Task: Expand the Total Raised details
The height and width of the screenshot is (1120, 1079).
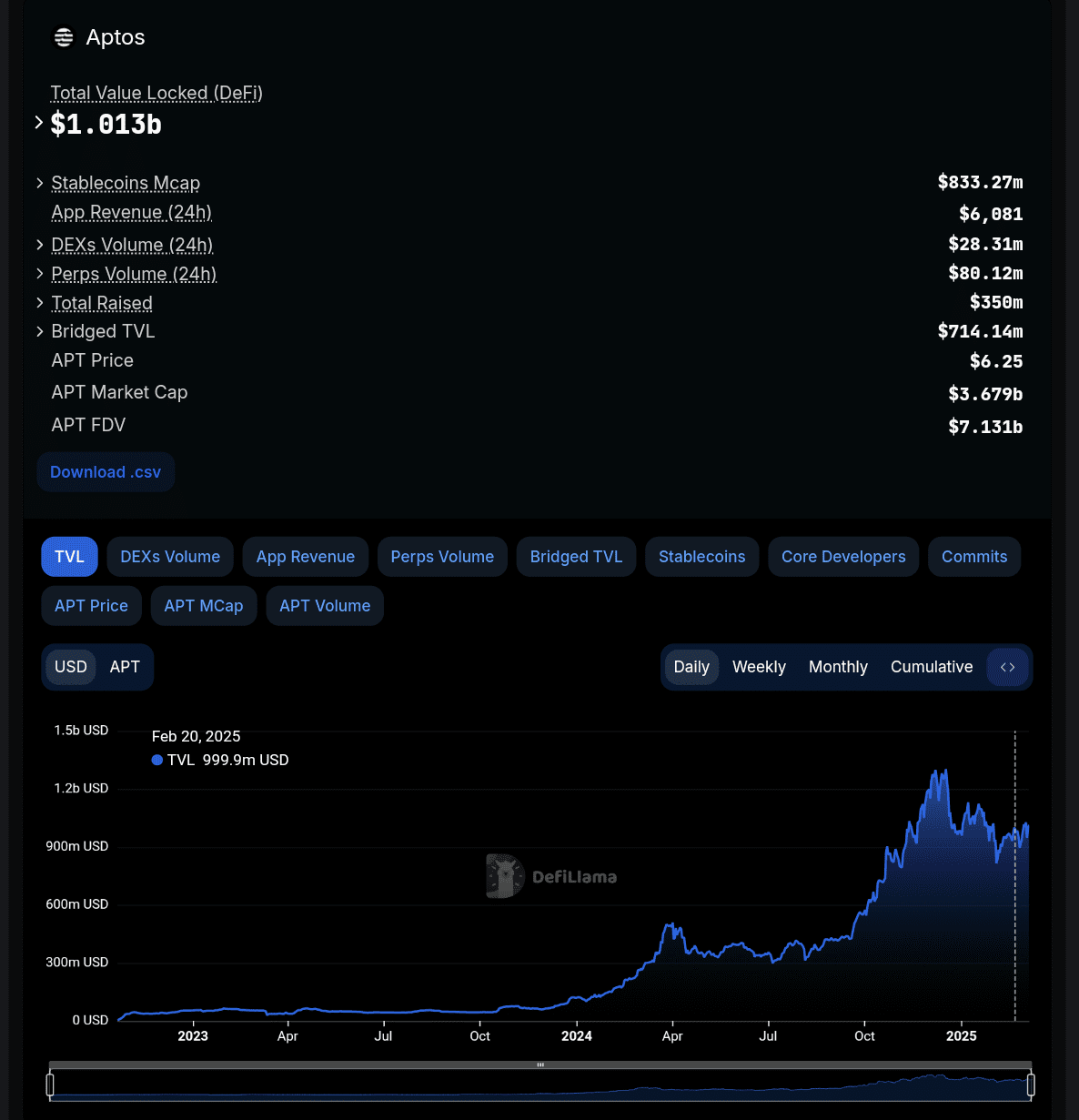Action: (40, 303)
